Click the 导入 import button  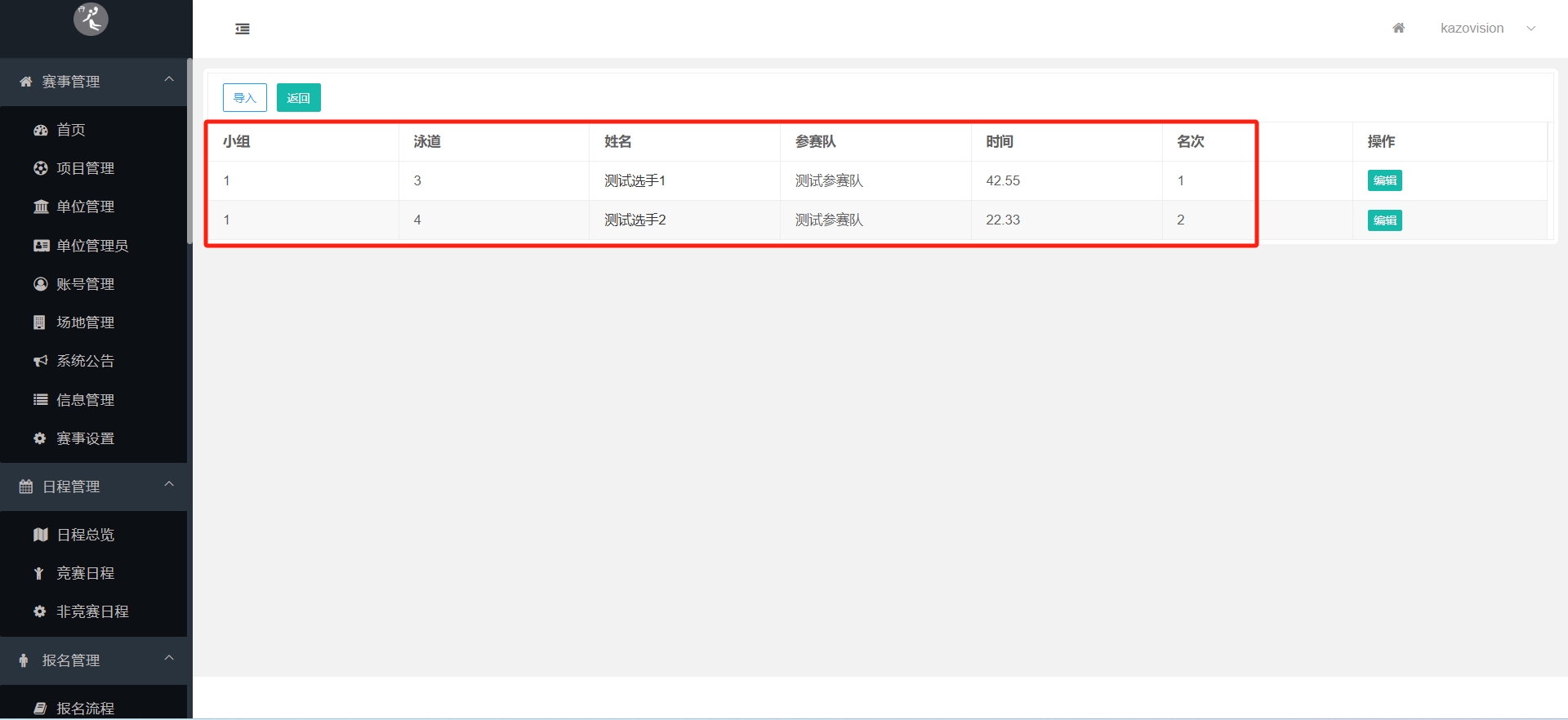coord(245,98)
